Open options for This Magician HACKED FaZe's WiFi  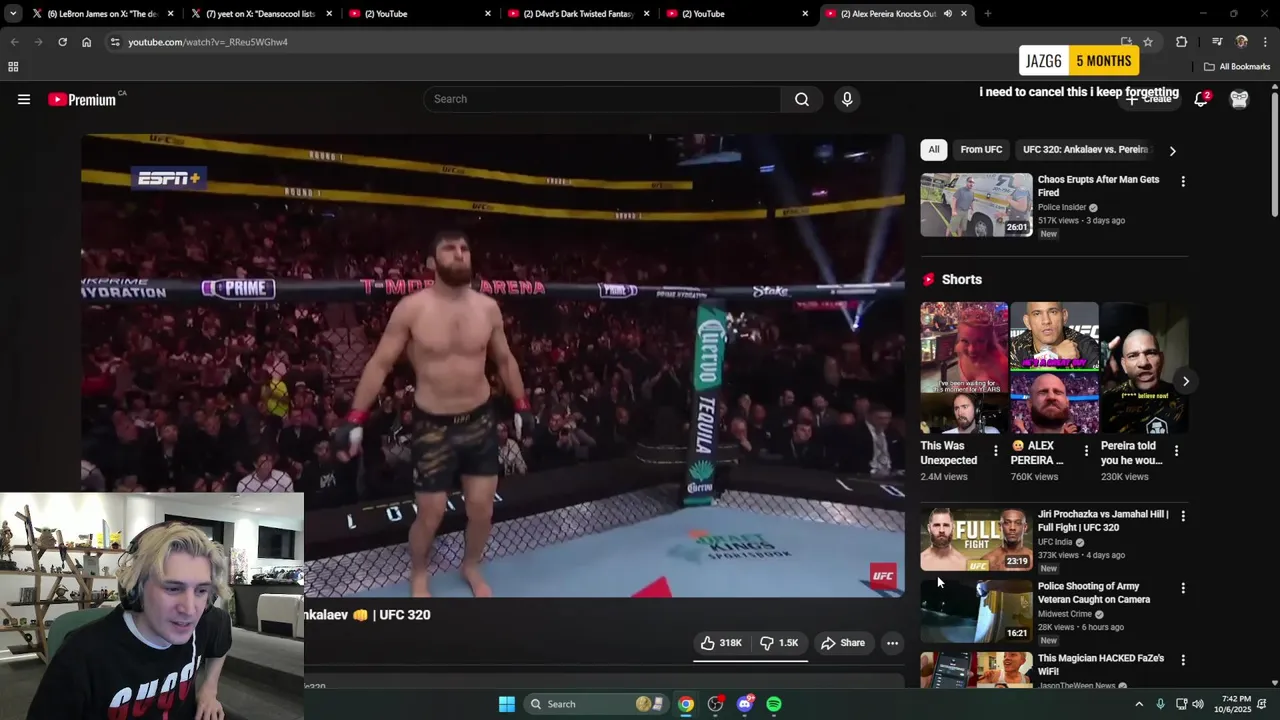tap(1183, 660)
